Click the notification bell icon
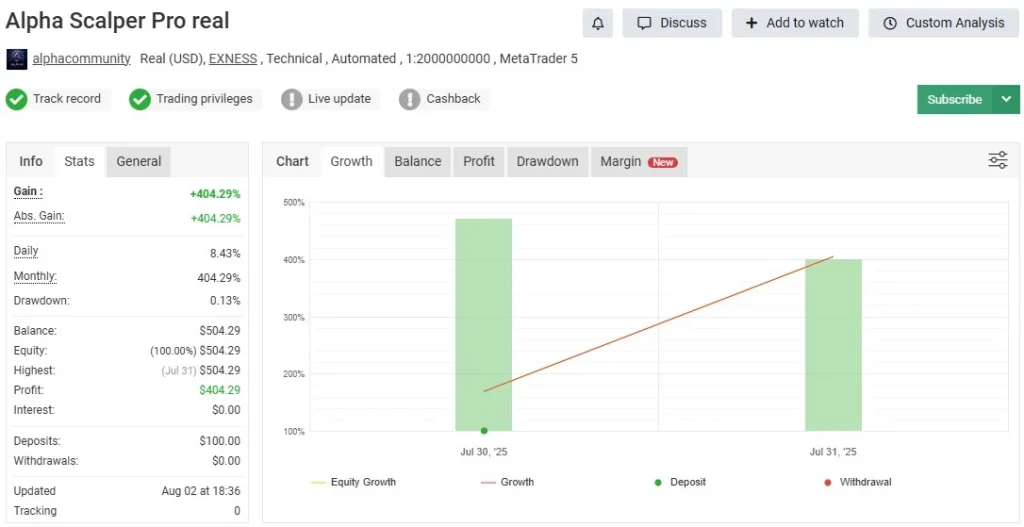Image resolution: width=1024 pixels, height=527 pixels. [x=598, y=24]
